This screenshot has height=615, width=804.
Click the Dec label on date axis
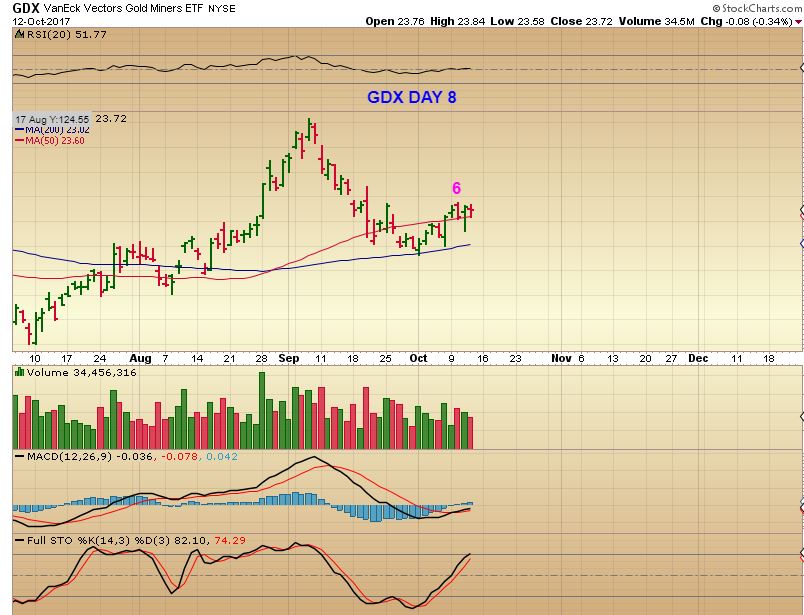[698, 359]
